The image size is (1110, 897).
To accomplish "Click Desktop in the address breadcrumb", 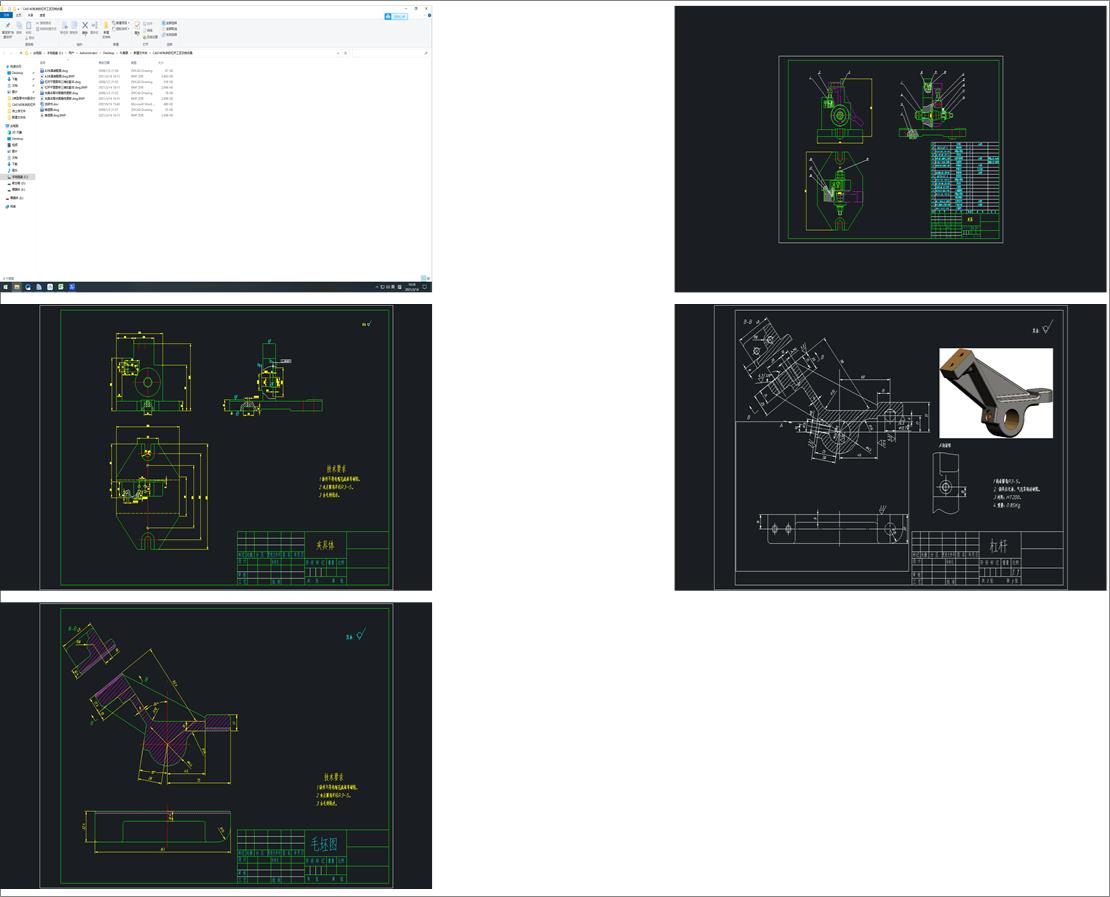I will [109, 53].
